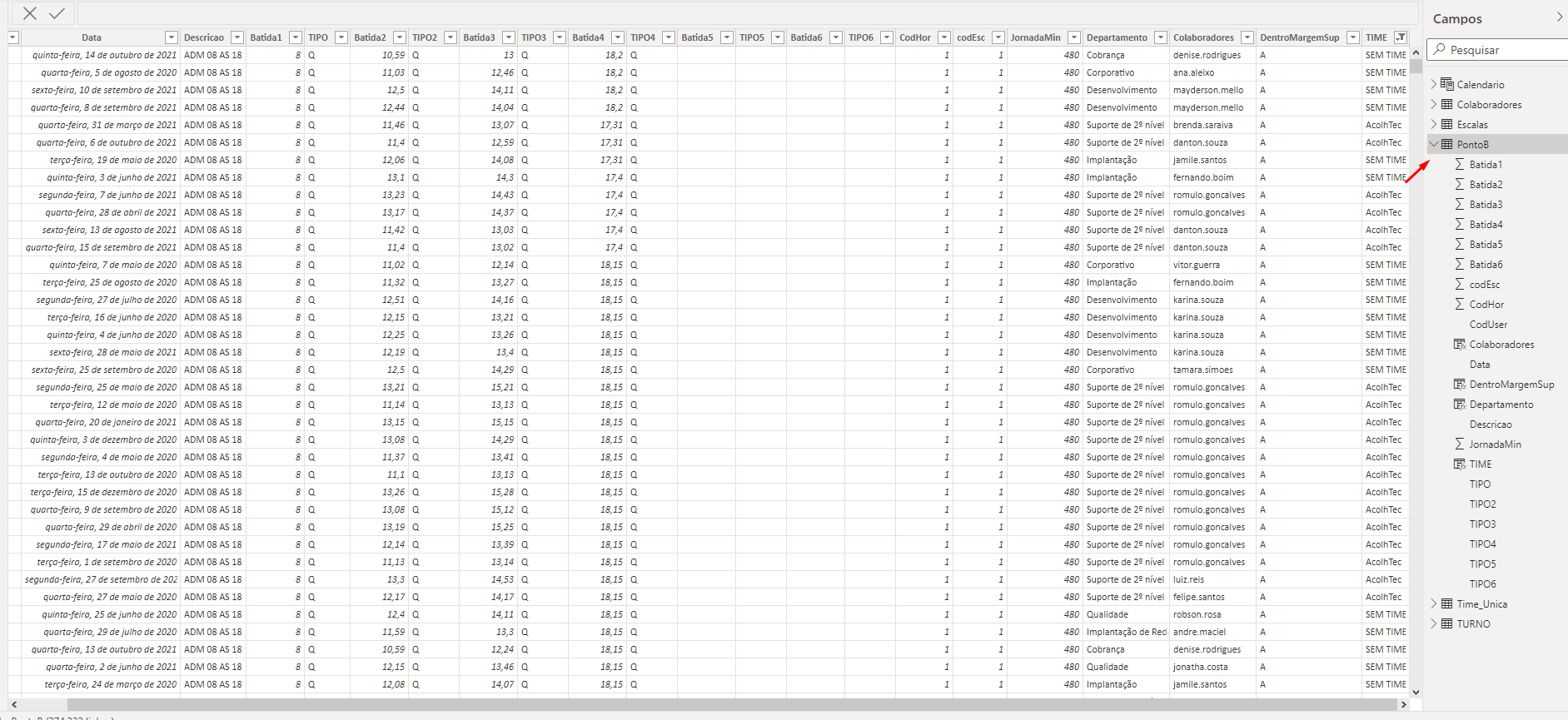Open the Departamento column header dropdown
Viewport: 1568px width, 720px height.
click(x=1161, y=37)
